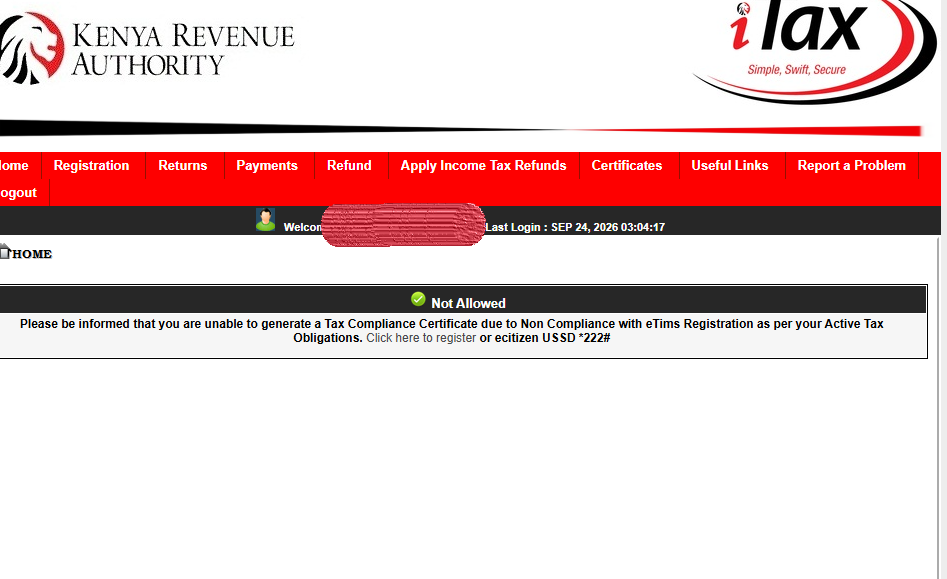Viewport: 947px width, 579px height.
Task: Open the Refund menu
Action: 349,165
